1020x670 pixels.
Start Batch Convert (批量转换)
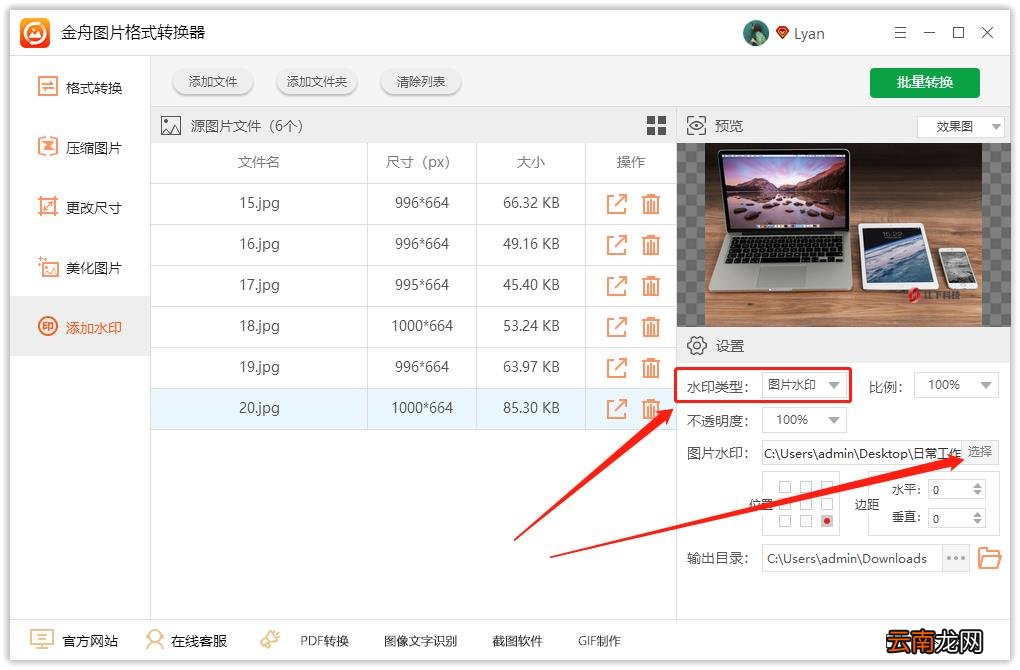924,83
